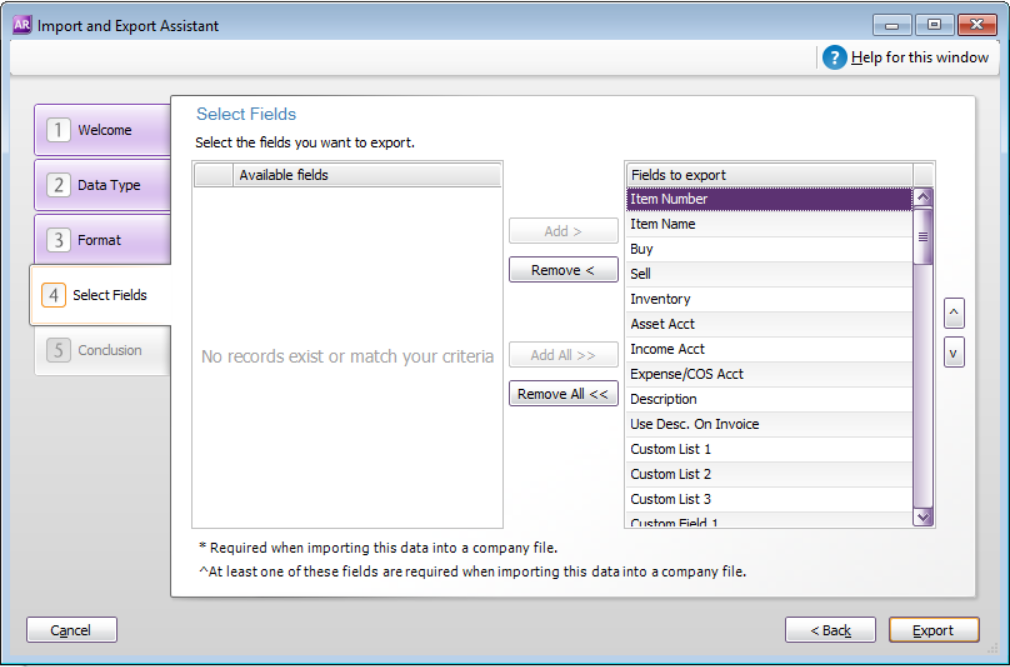
Task: Select Custom List 2 field row
Action: (x=769, y=474)
